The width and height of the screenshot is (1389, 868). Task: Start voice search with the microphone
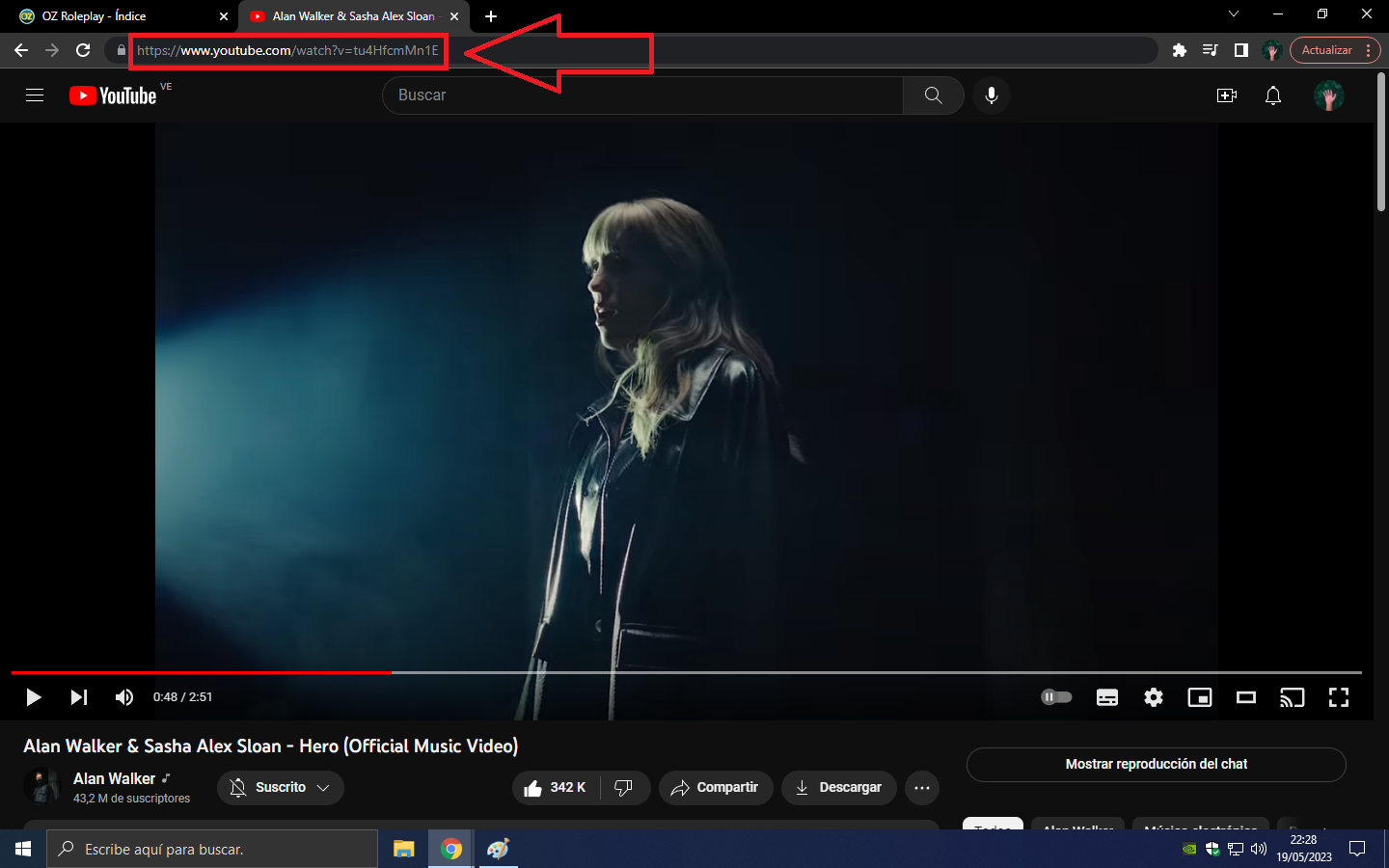(992, 95)
